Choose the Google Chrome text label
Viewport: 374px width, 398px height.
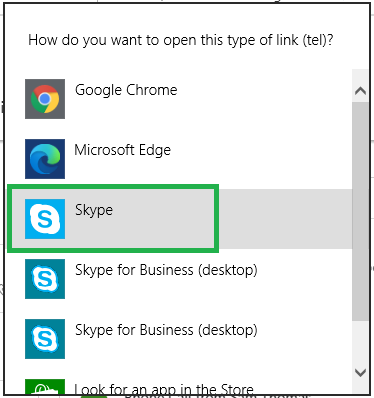[126, 90]
